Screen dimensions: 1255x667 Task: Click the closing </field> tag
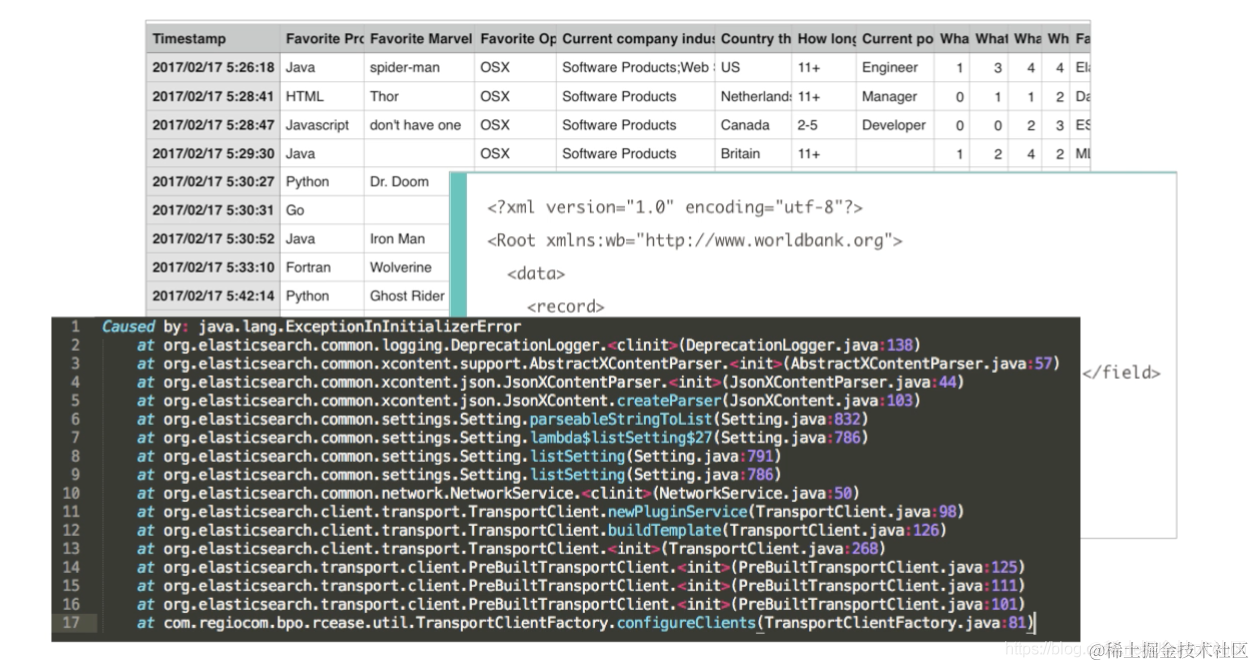[1121, 373]
